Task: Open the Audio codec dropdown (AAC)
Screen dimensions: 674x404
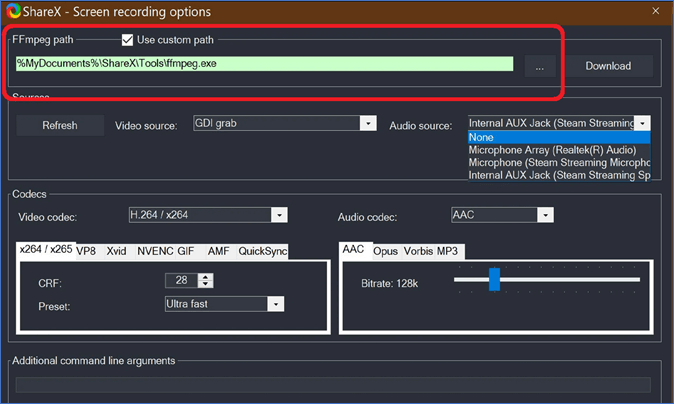Action: point(502,215)
